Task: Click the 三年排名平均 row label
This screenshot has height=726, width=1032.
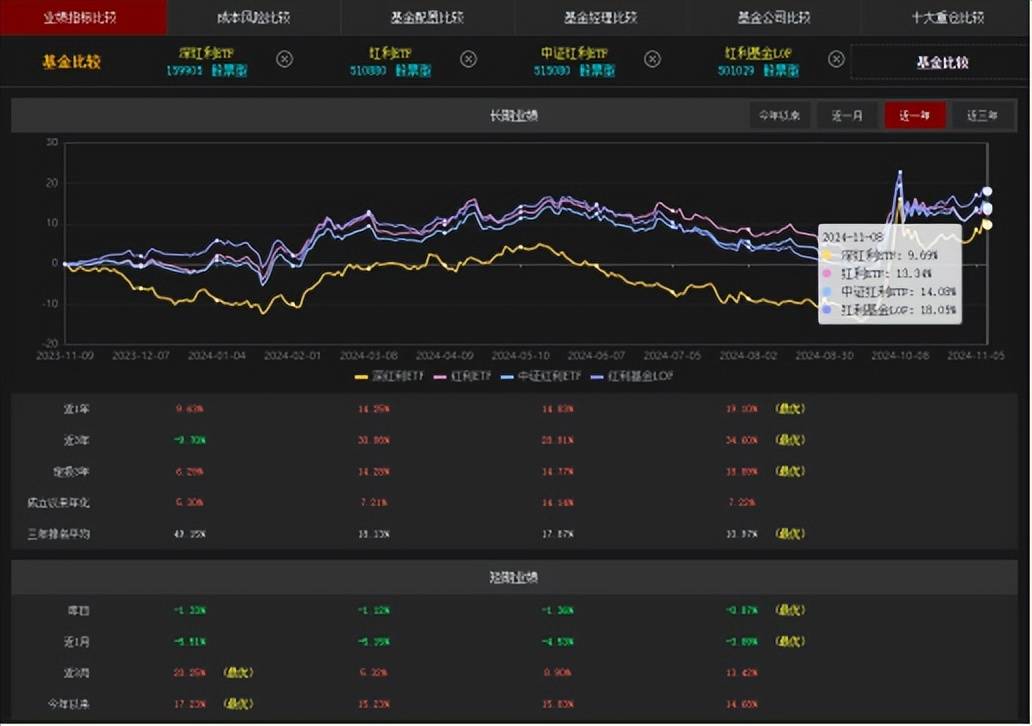Action: click(x=59, y=534)
